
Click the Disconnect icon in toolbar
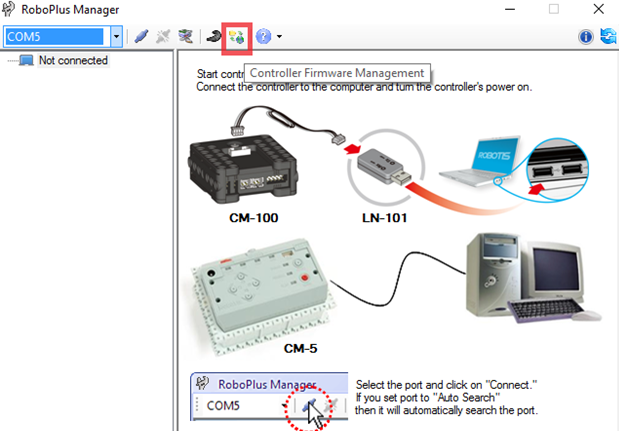[163, 36]
